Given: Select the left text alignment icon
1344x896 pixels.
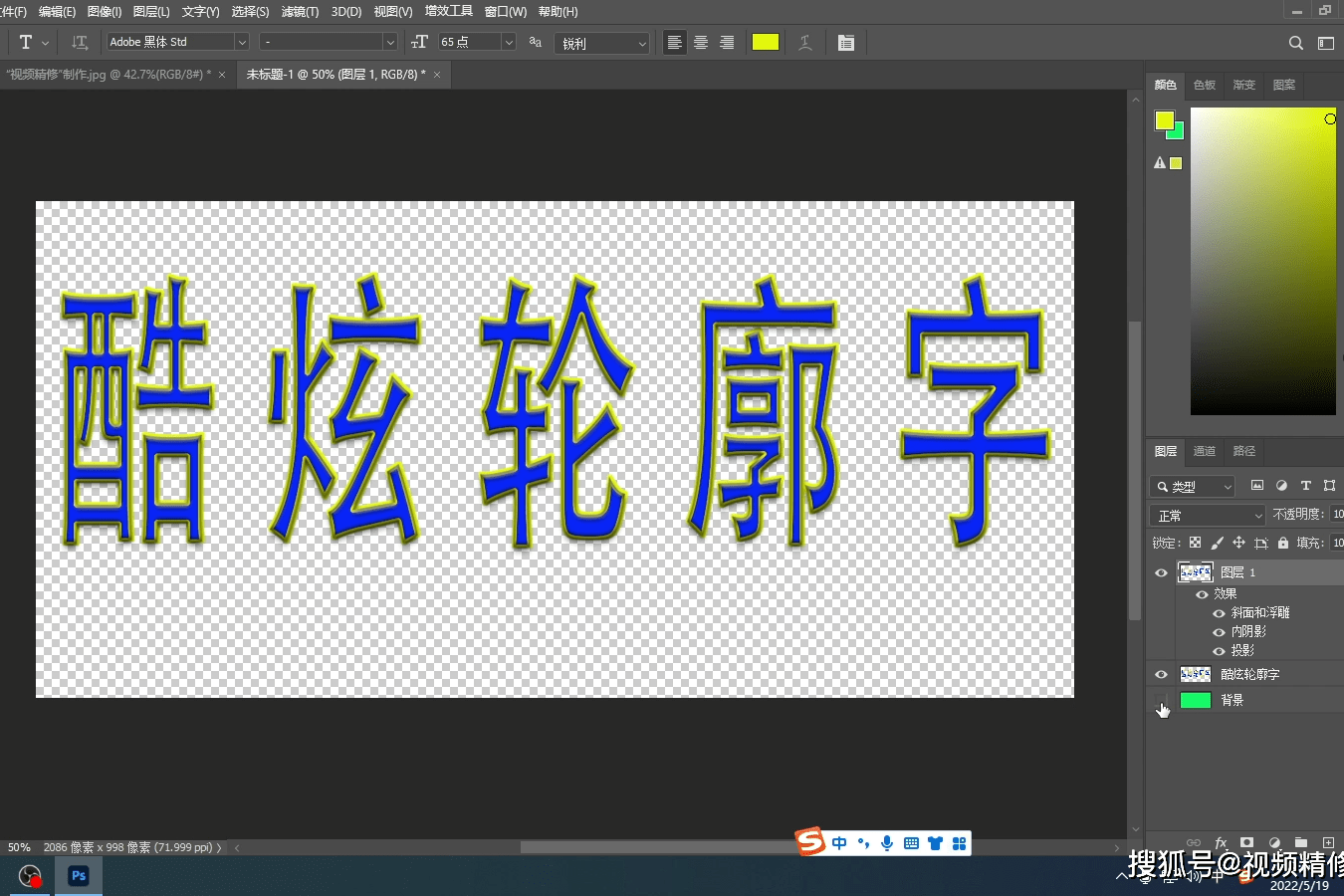Looking at the screenshot, I should (x=674, y=42).
